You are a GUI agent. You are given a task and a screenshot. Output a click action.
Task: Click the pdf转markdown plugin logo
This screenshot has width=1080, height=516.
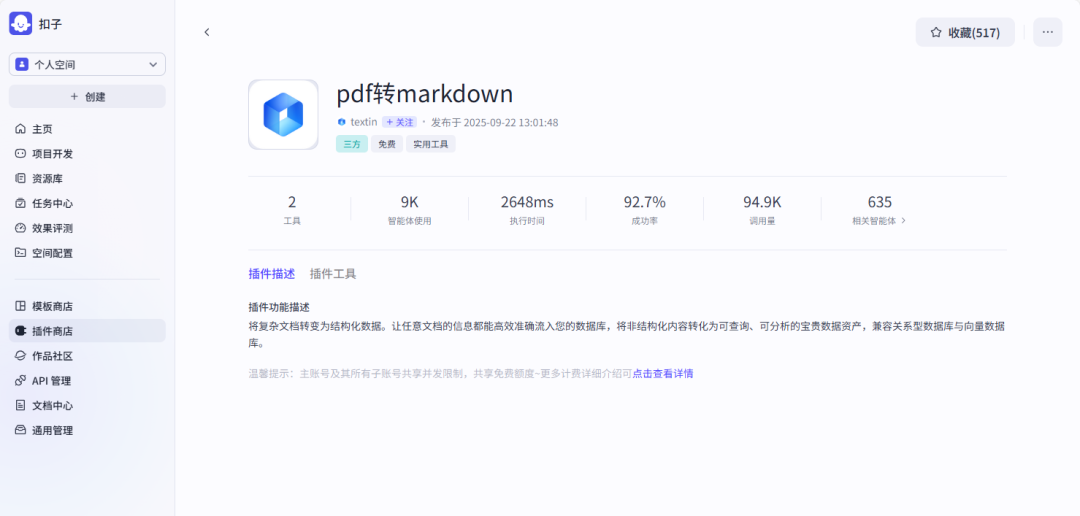tap(283, 114)
